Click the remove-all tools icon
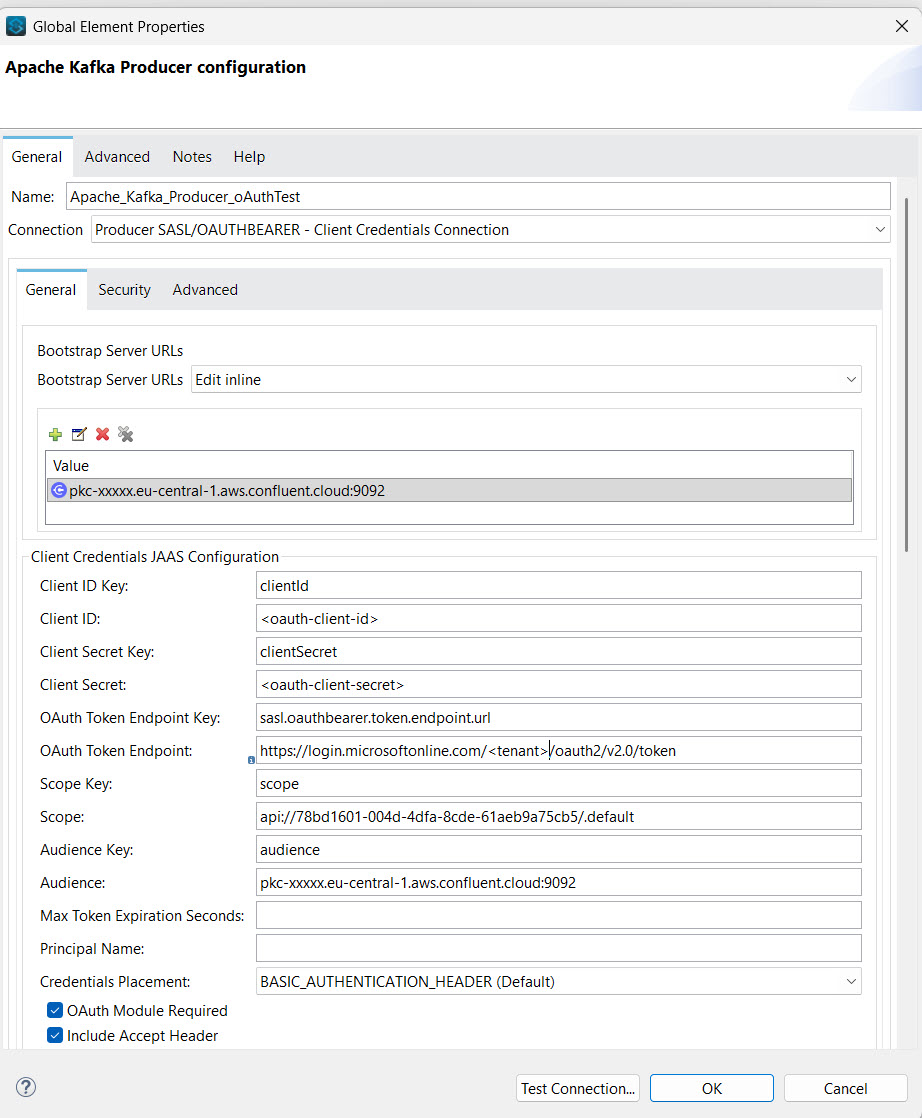Viewport: 922px width, 1118px height. 126,434
